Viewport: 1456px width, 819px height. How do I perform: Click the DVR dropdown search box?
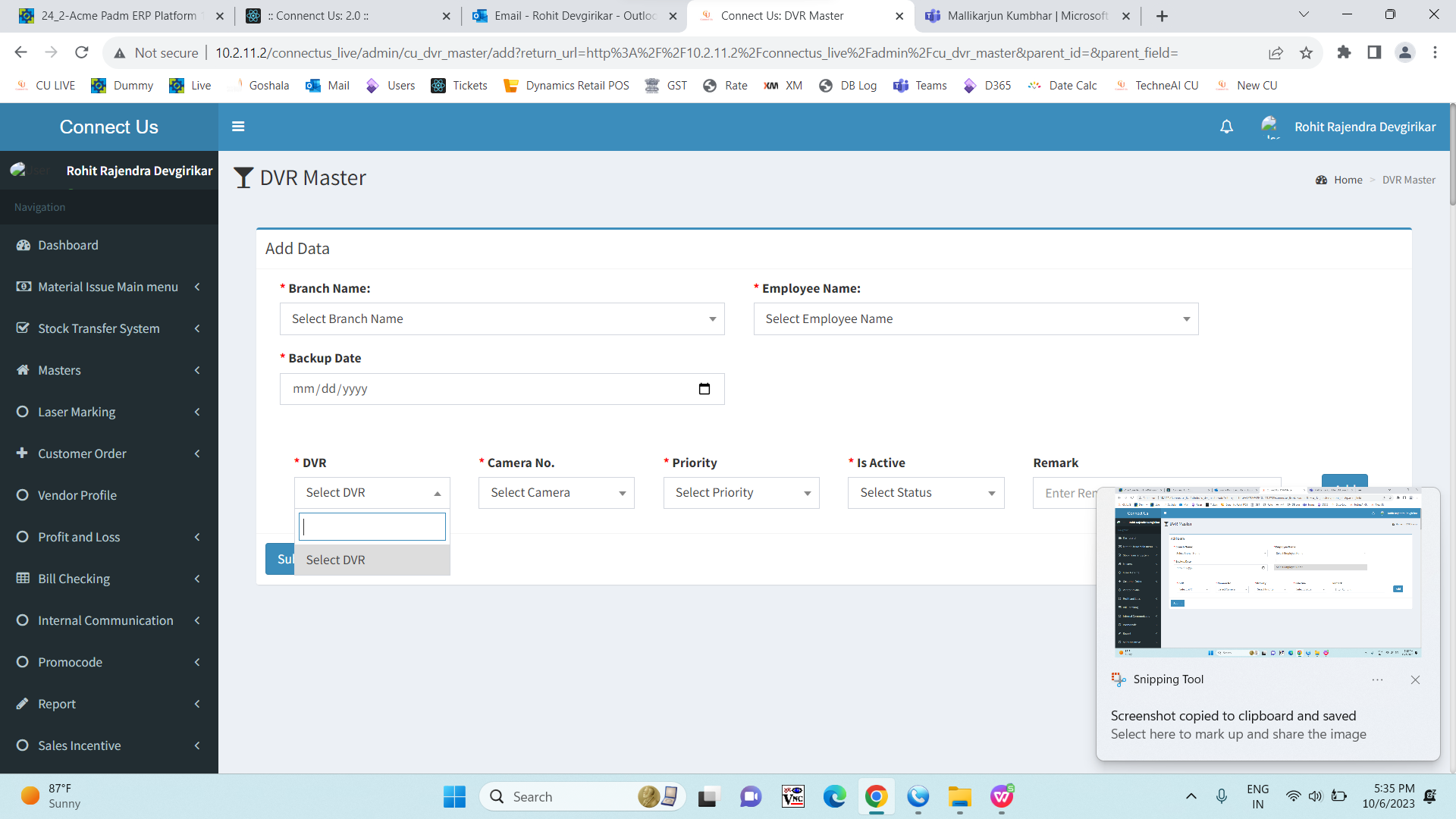pyautogui.click(x=372, y=527)
